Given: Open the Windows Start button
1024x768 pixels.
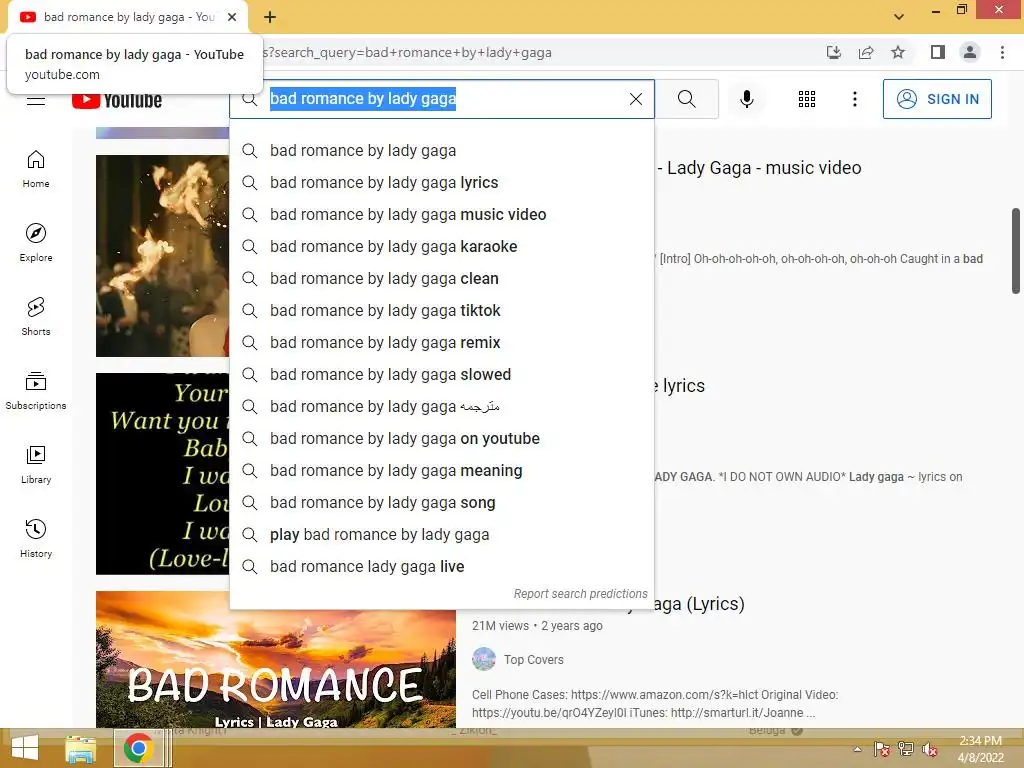Looking at the screenshot, I should 25,748.
